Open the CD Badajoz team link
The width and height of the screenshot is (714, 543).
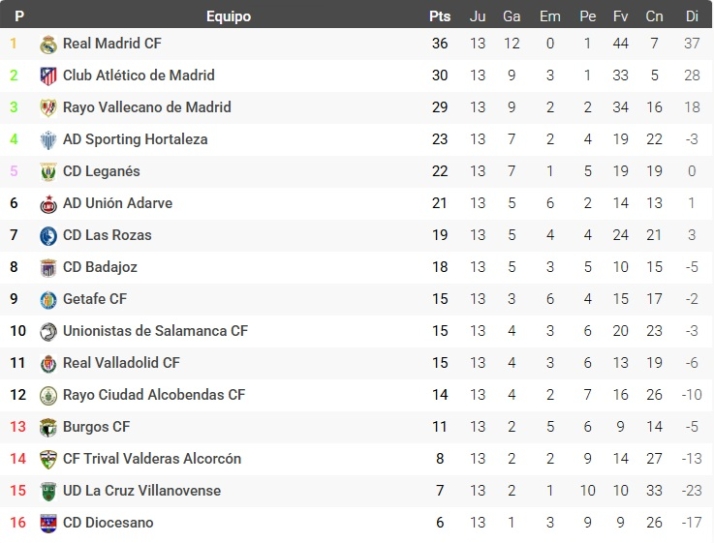pos(102,267)
